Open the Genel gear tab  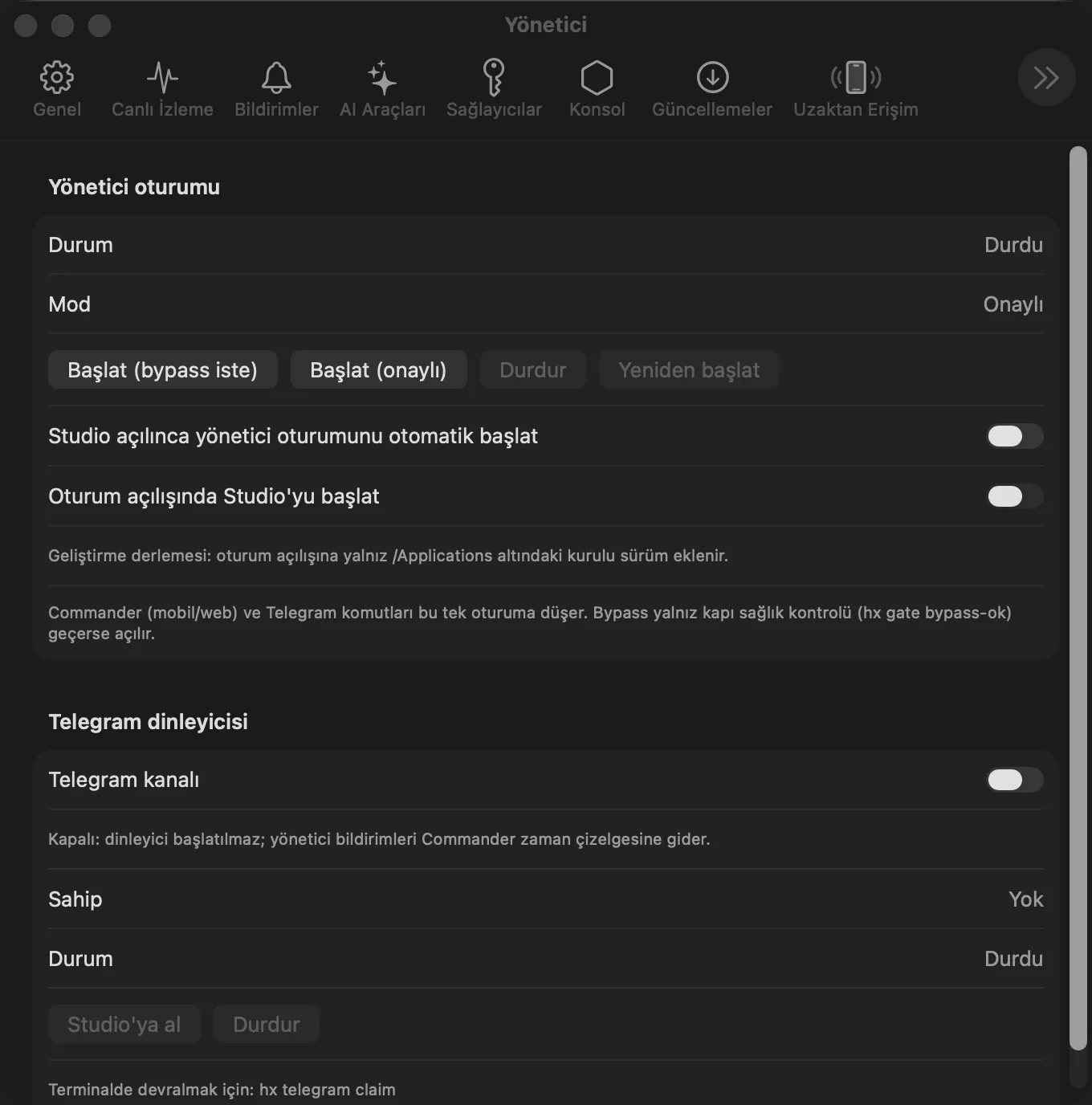57,89
